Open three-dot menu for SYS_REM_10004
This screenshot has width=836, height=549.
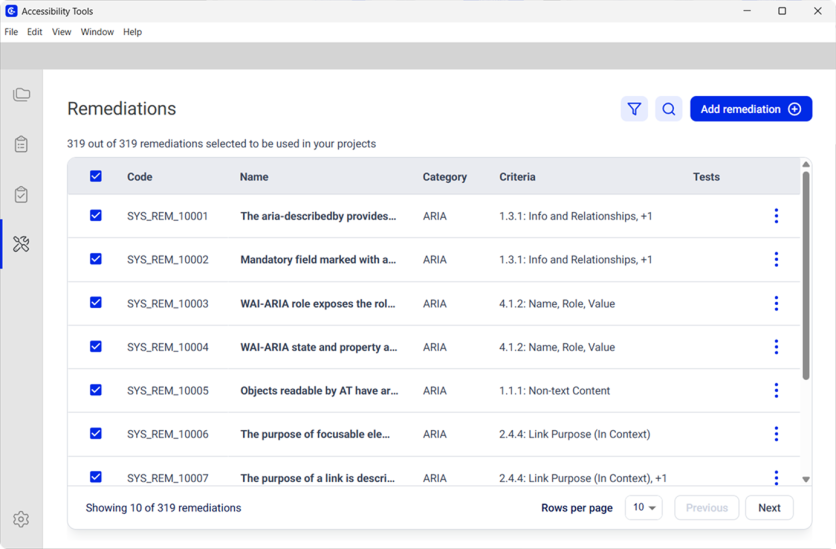coord(776,347)
